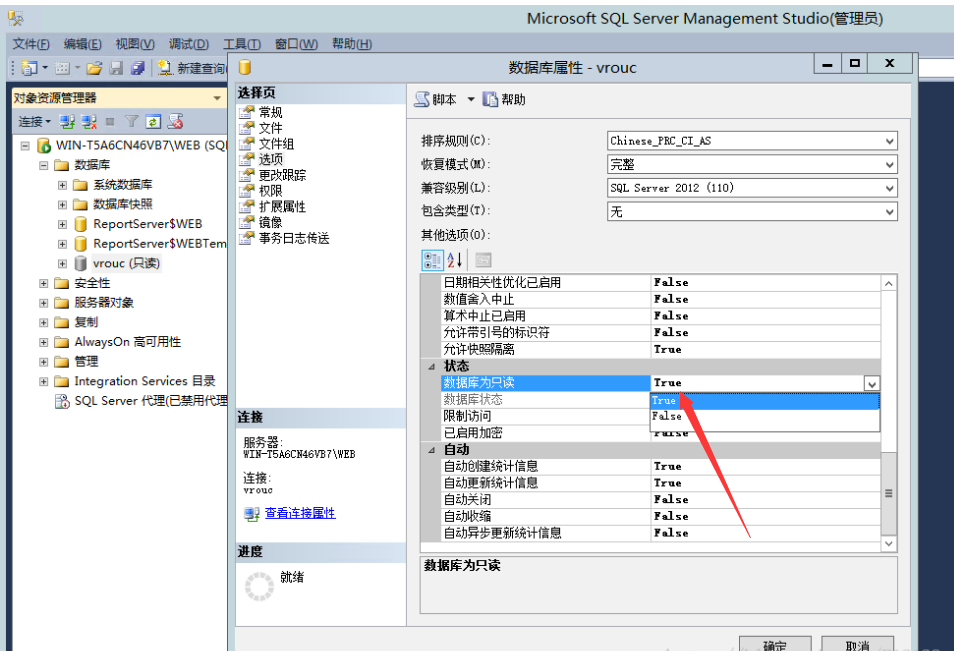Open the 文件组 (Filegroups) page

[276, 144]
